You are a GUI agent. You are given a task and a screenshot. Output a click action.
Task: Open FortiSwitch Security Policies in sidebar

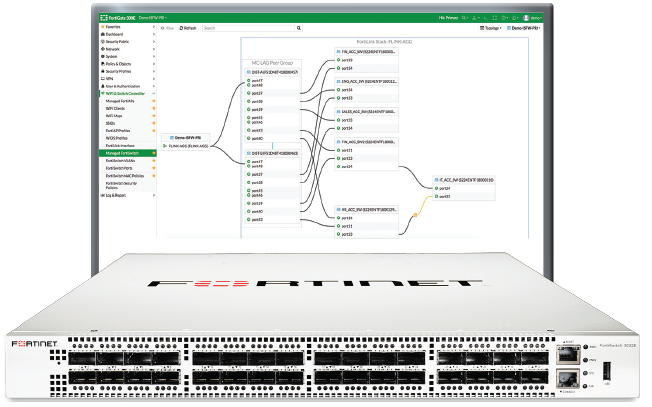pos(121,185)
